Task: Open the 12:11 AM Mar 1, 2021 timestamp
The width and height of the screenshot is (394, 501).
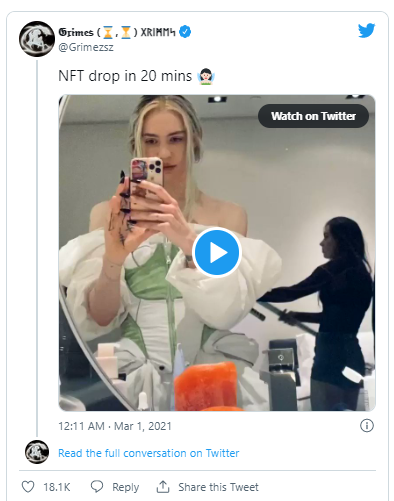Action: pos(115,426)
